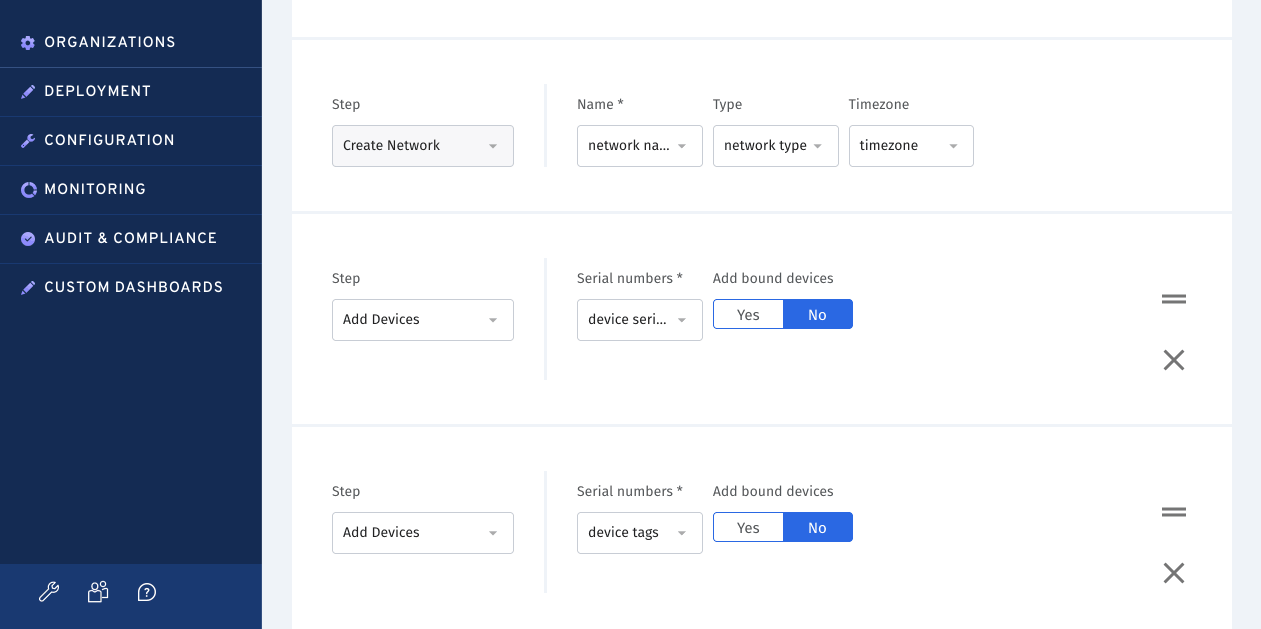Click the users icon in the bottom bar
The width and height of the screenshot is (1261, 629).
(98, 592)
